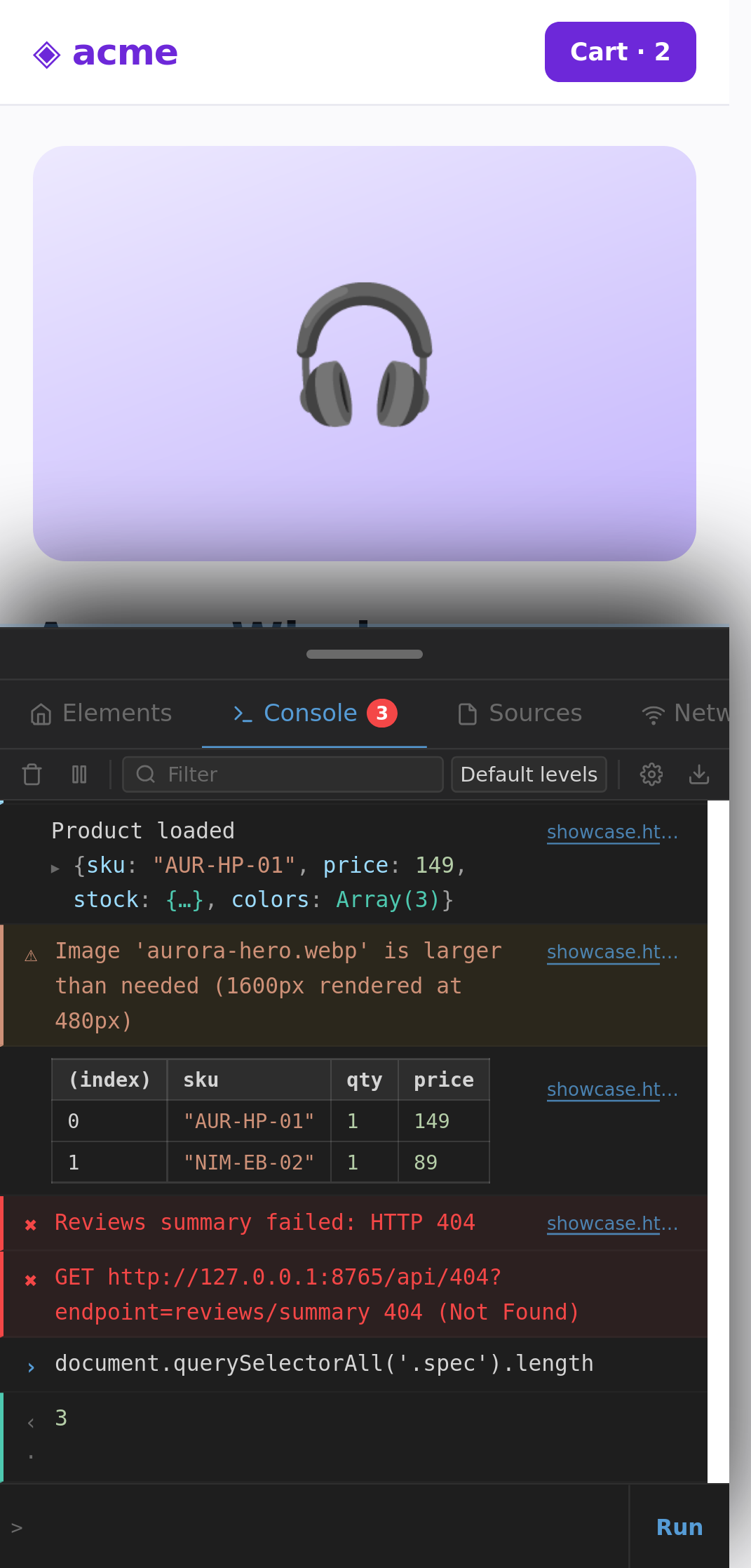The height and width of the screenshot is (1568, 751).
Task: Select the Console tab
Action: point(315,713)
